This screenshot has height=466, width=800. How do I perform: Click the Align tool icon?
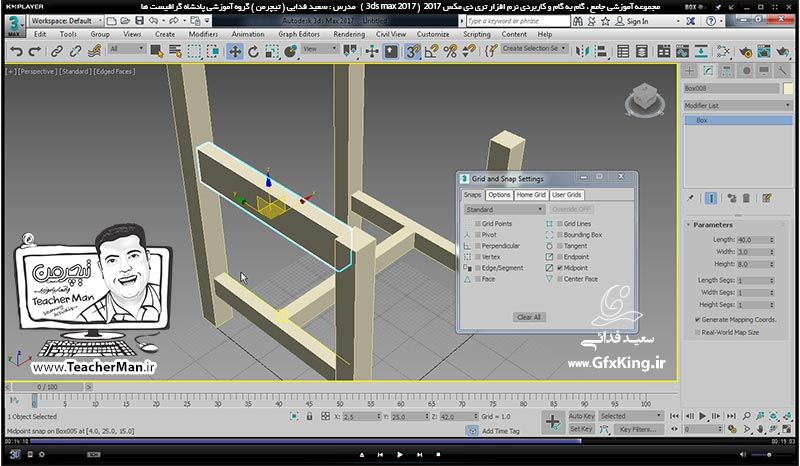pos(601,51)
